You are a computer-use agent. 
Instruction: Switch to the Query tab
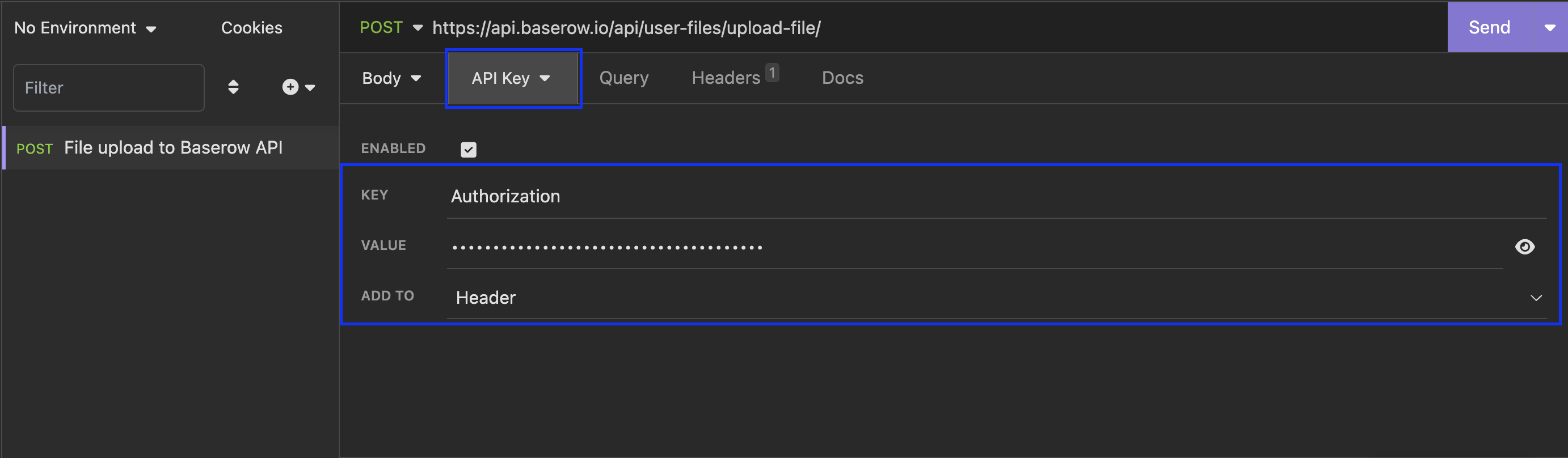(x=623, y=78)
